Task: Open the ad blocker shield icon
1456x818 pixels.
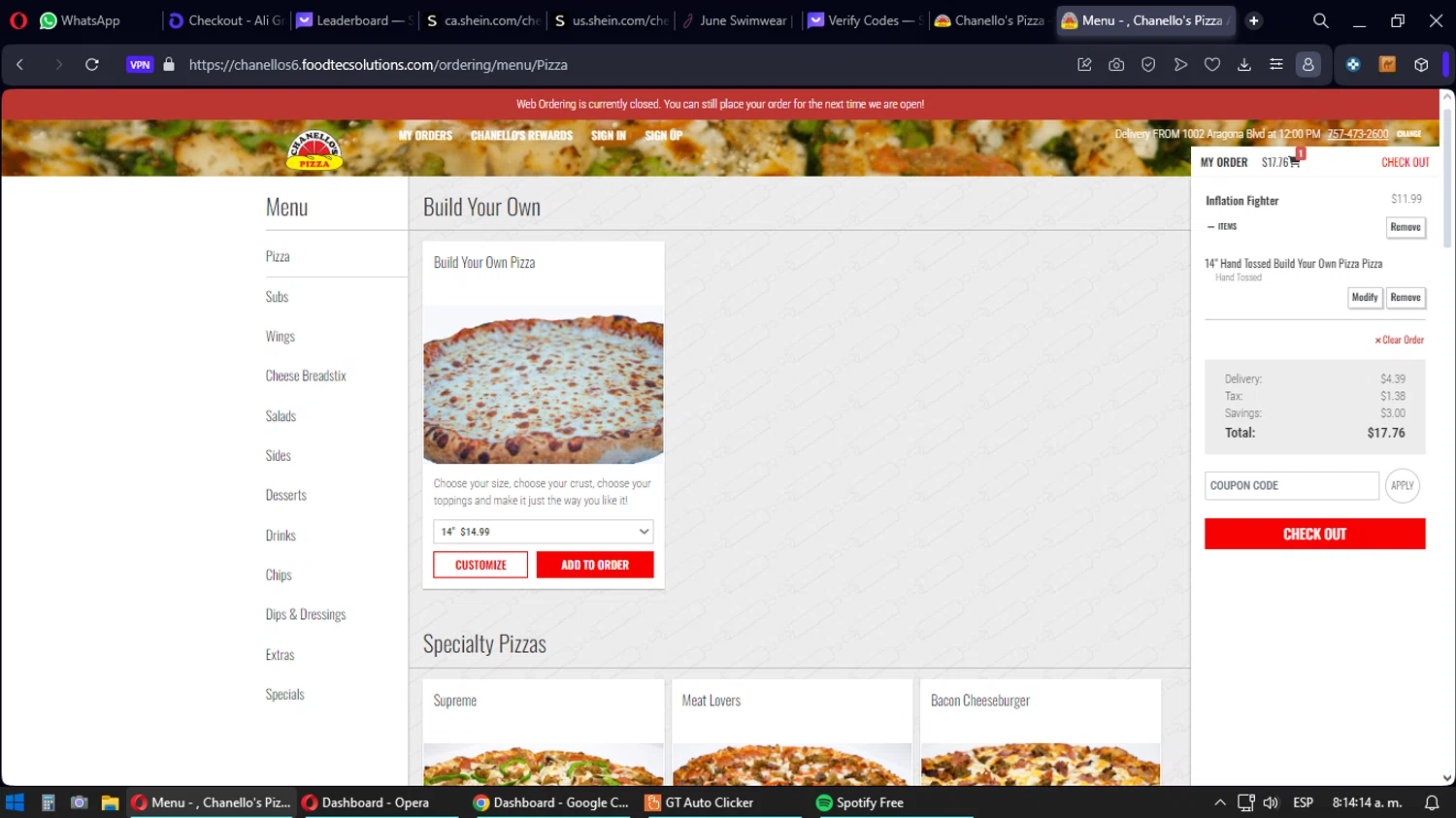Action: 1148,64
